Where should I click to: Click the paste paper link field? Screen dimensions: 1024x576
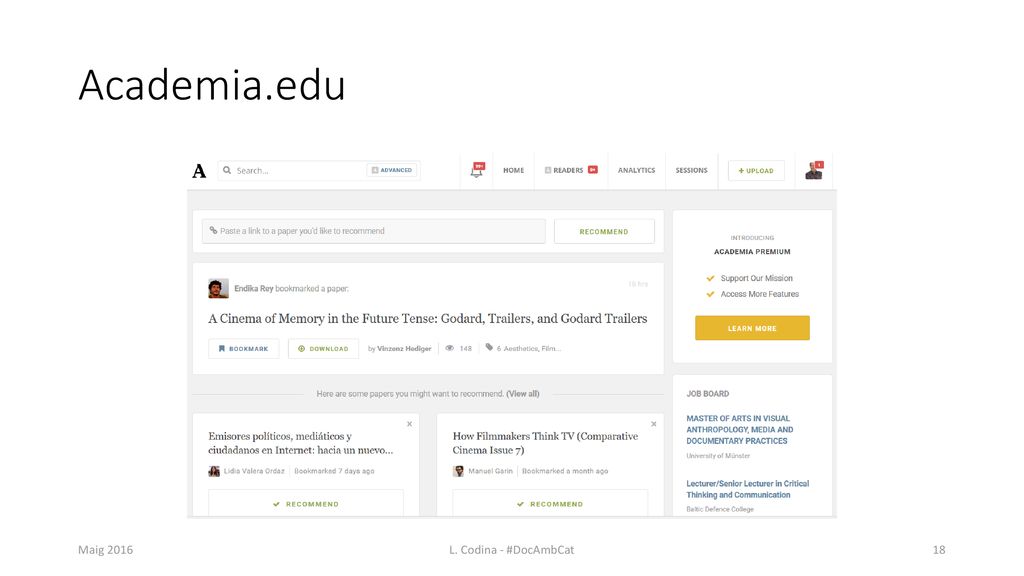click(374, 231)
